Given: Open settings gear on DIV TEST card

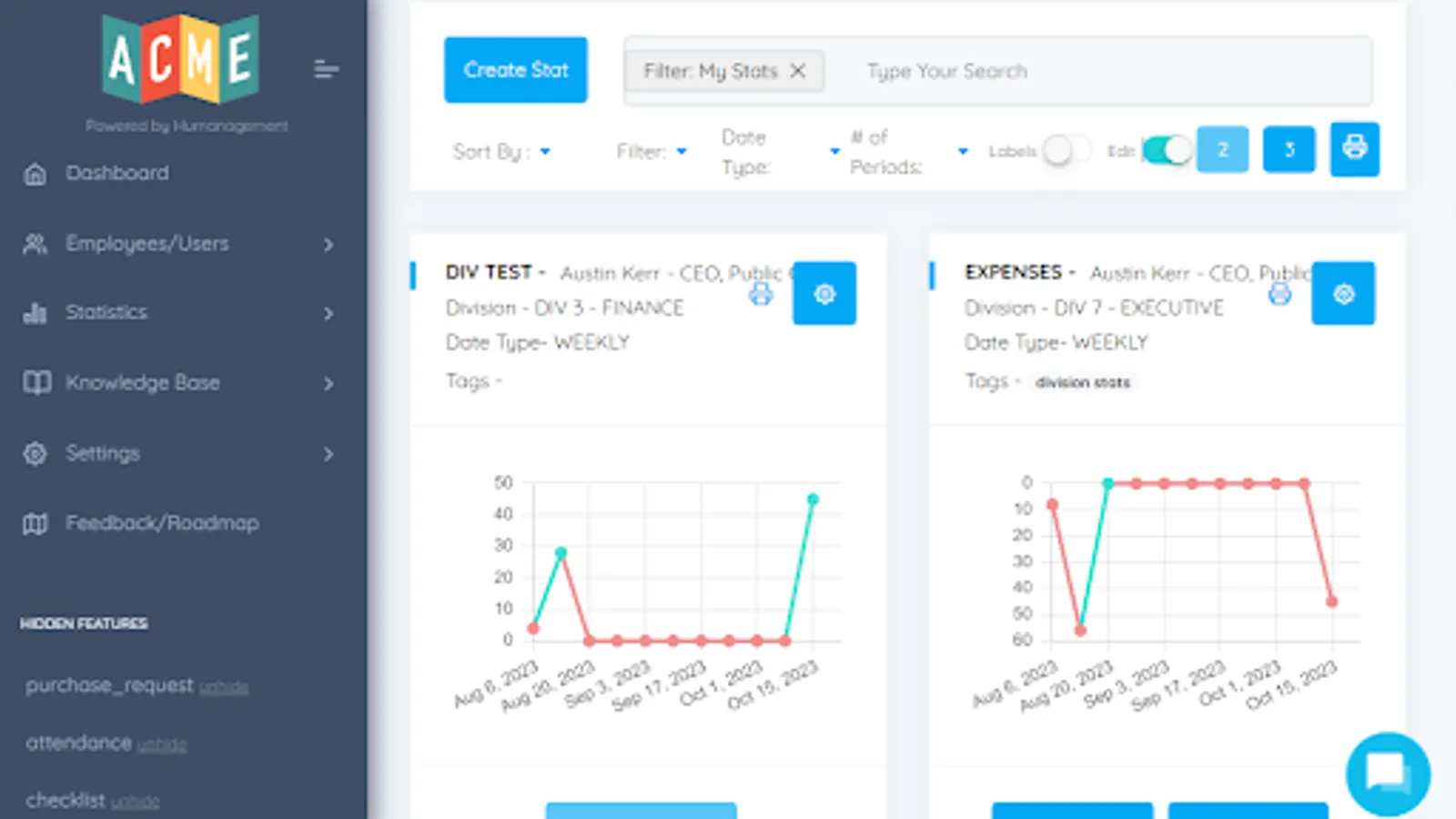Looking at the screenshot, I should coord(824,293).
